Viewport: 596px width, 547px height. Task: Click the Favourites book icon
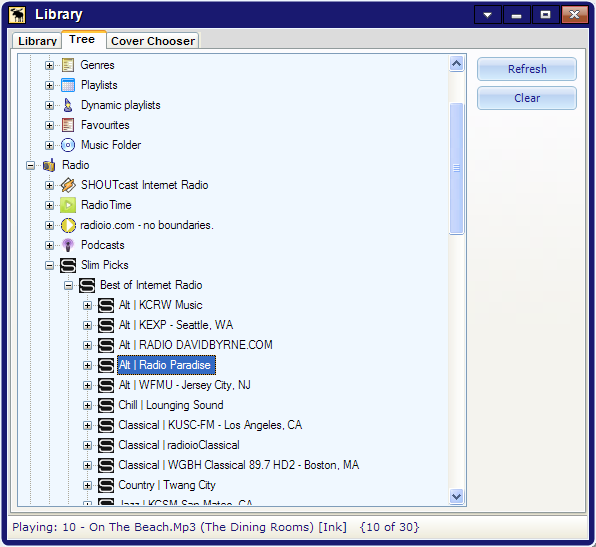coord(68,125)
